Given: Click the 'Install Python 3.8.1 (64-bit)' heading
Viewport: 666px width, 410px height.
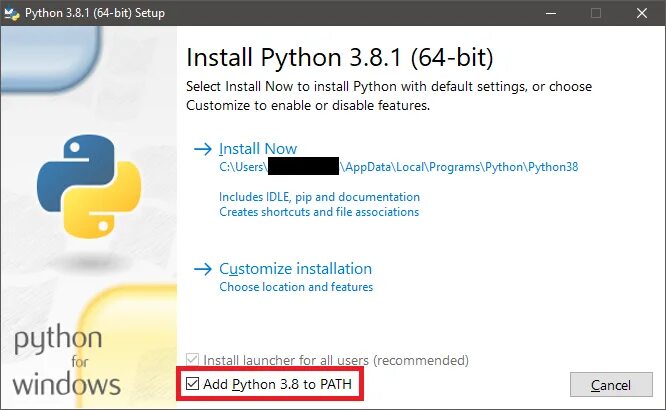Looking at the screenshot, I should click(x=340, y=57).
